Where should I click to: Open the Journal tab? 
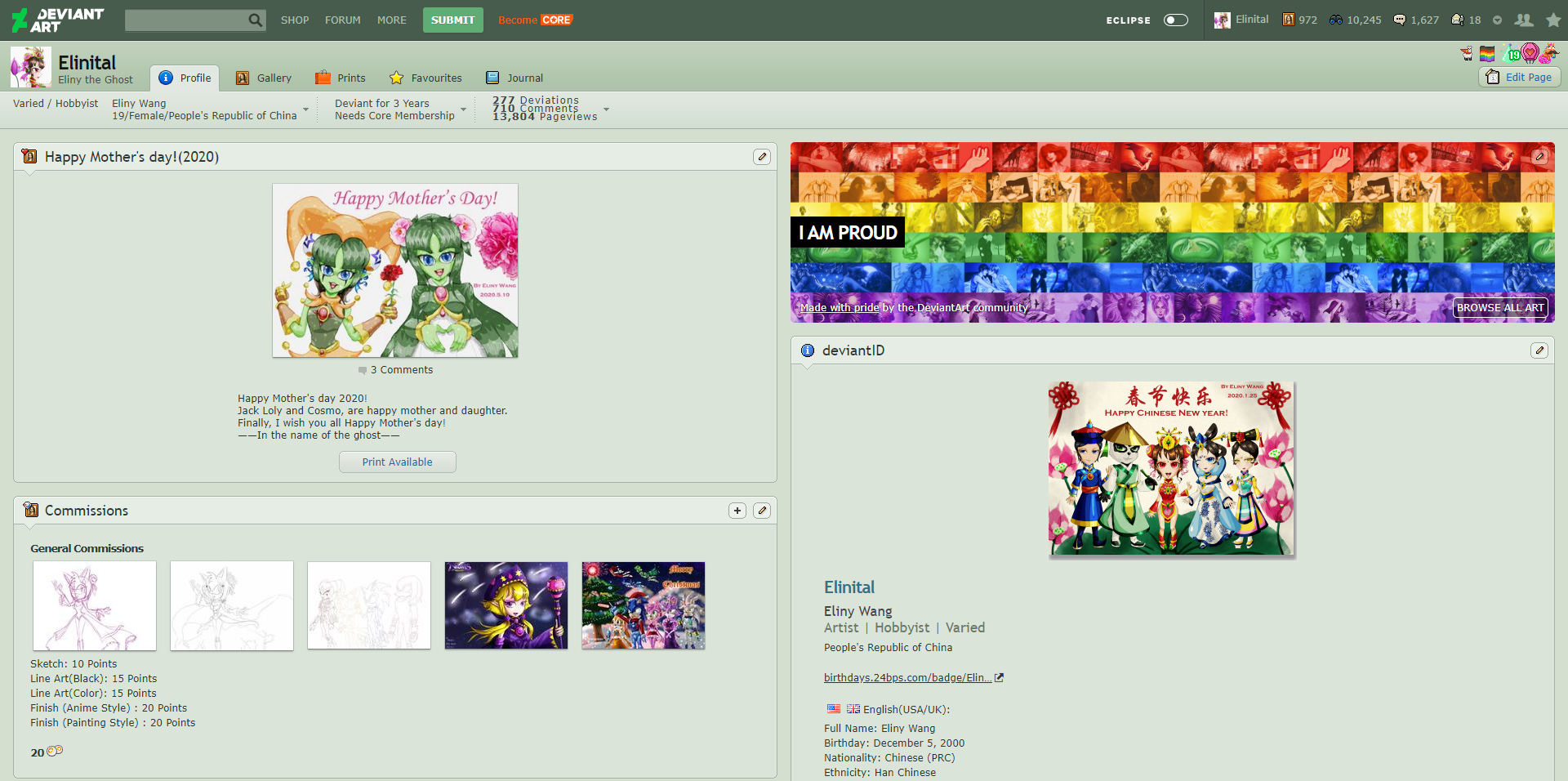[x=514, y=78]
